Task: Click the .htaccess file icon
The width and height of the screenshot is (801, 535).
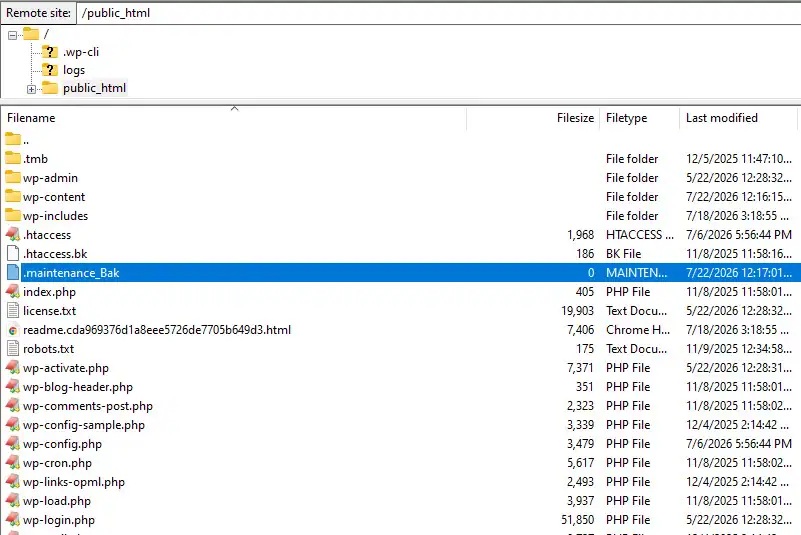Action: coord(13,235)
